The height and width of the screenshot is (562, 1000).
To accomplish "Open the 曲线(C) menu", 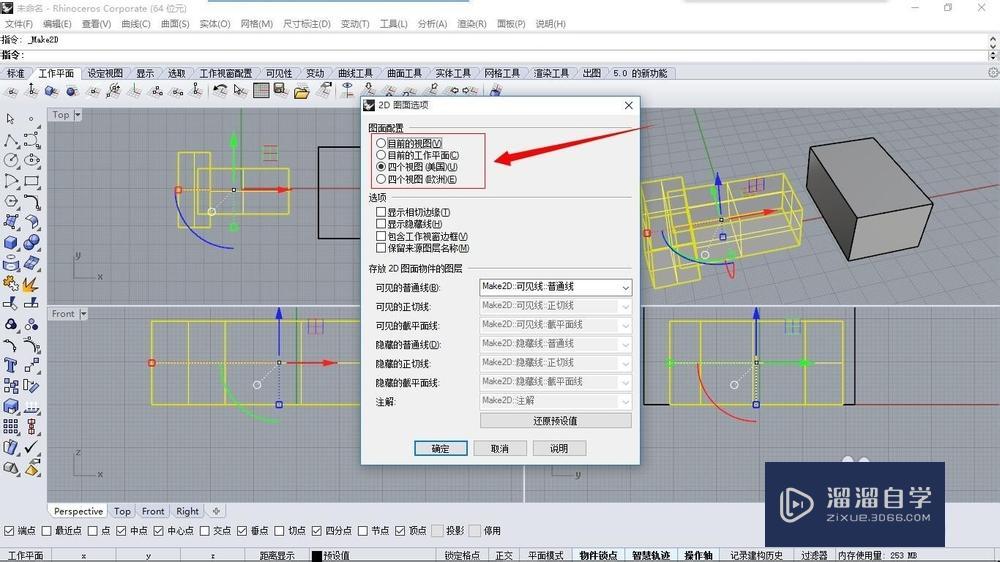I will pyautogui.click(x=136, y=24).
